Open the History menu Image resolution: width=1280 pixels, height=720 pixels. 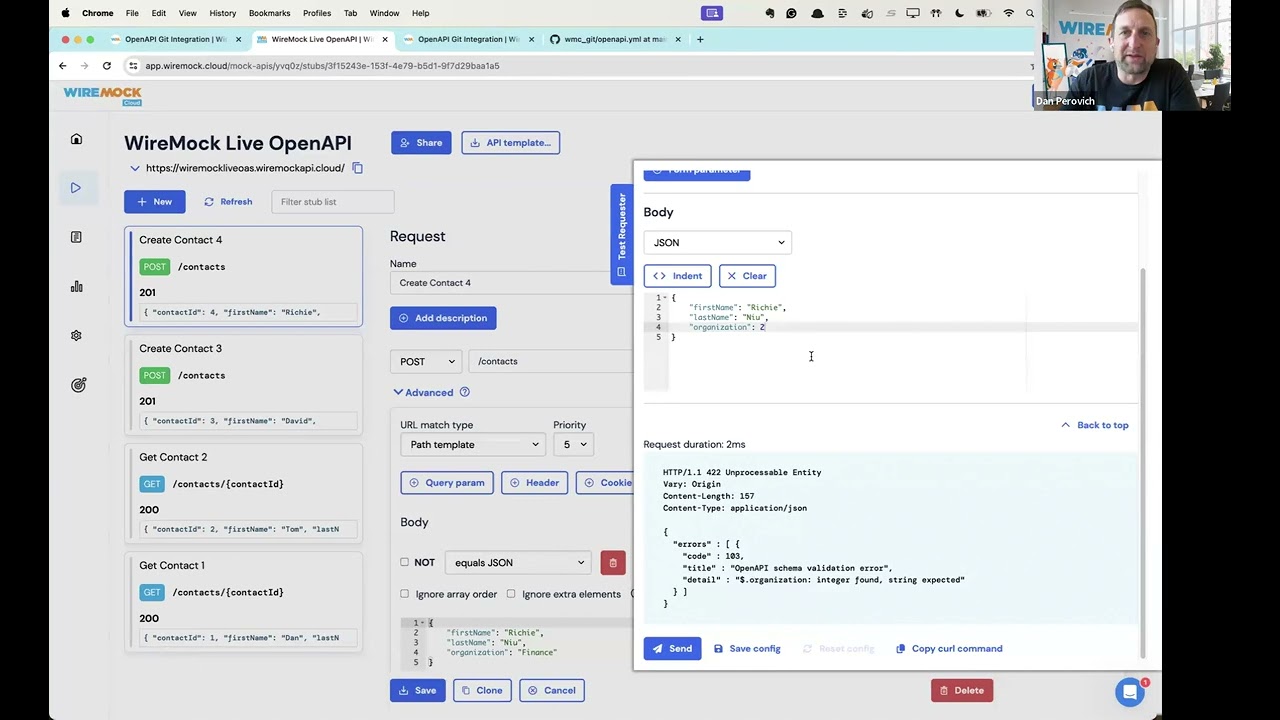tap(222, 13)
